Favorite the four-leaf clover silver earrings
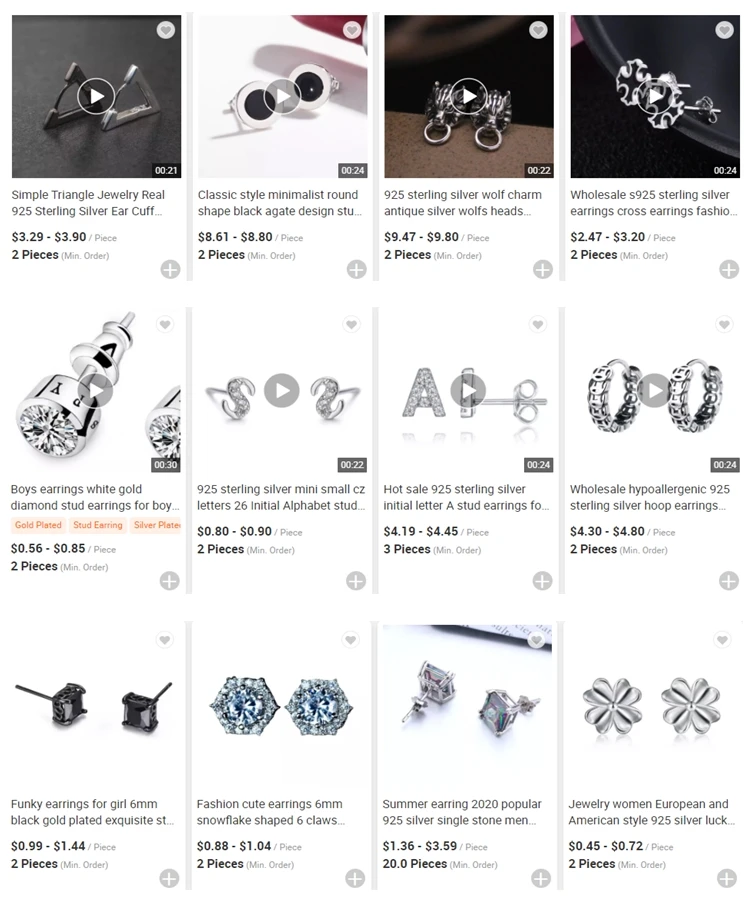 pyautogui.click(x=723, y=639)
